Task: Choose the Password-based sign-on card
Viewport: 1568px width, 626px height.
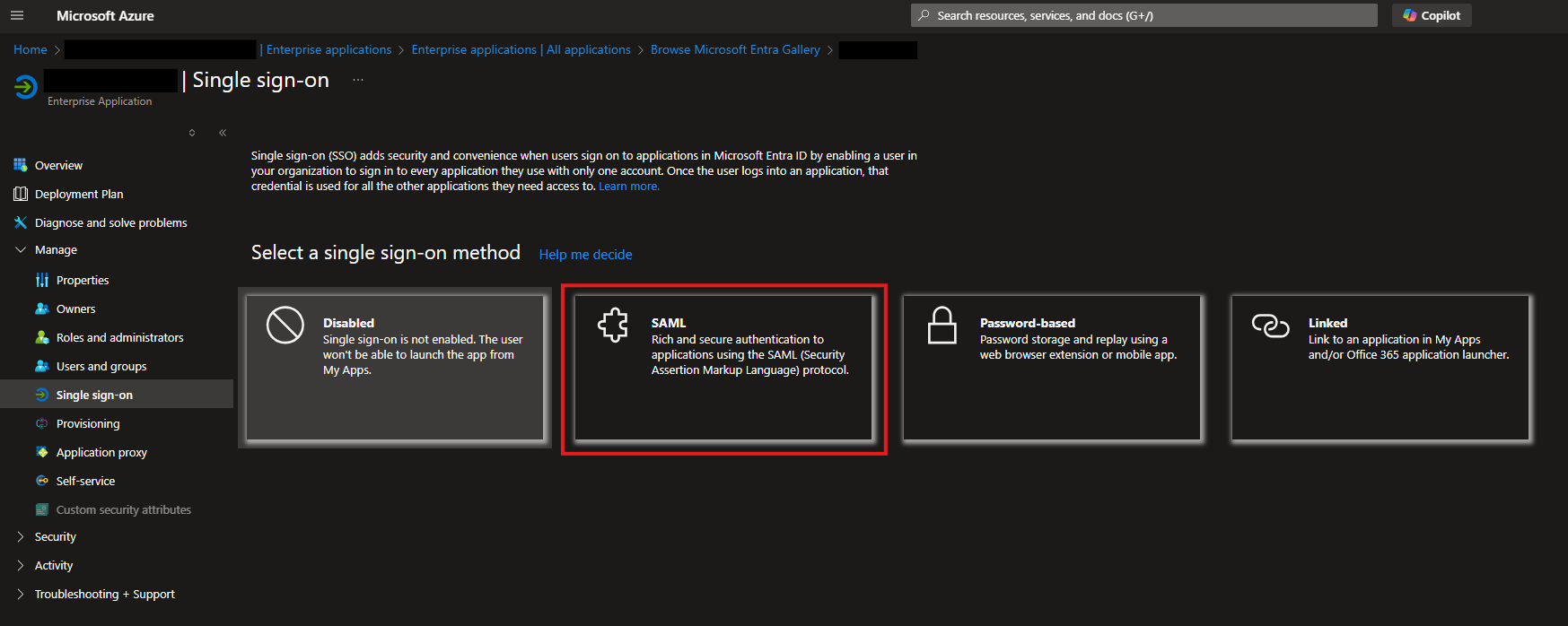Action: pos(1052,368)
